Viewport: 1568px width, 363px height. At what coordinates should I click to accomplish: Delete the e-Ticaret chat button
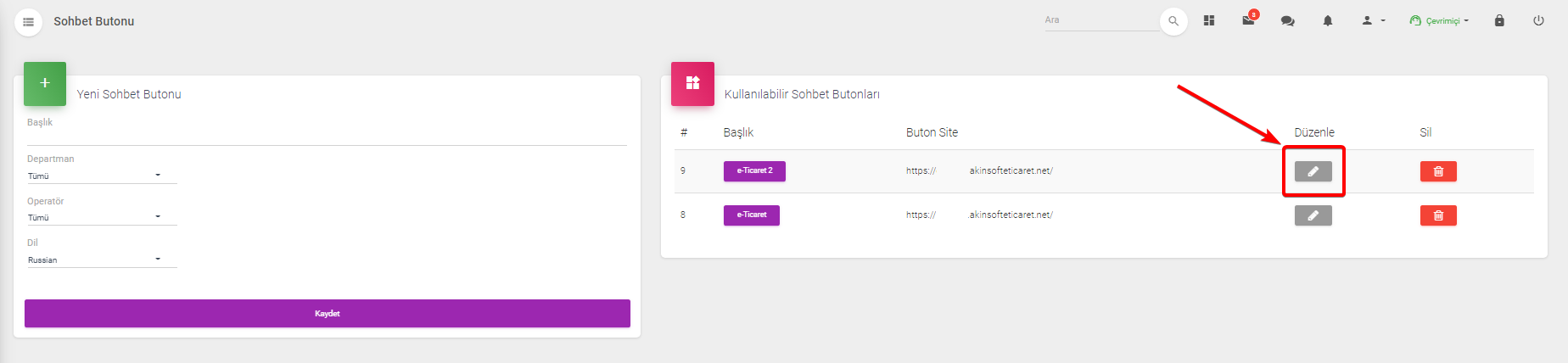[x=1438, y=215]
